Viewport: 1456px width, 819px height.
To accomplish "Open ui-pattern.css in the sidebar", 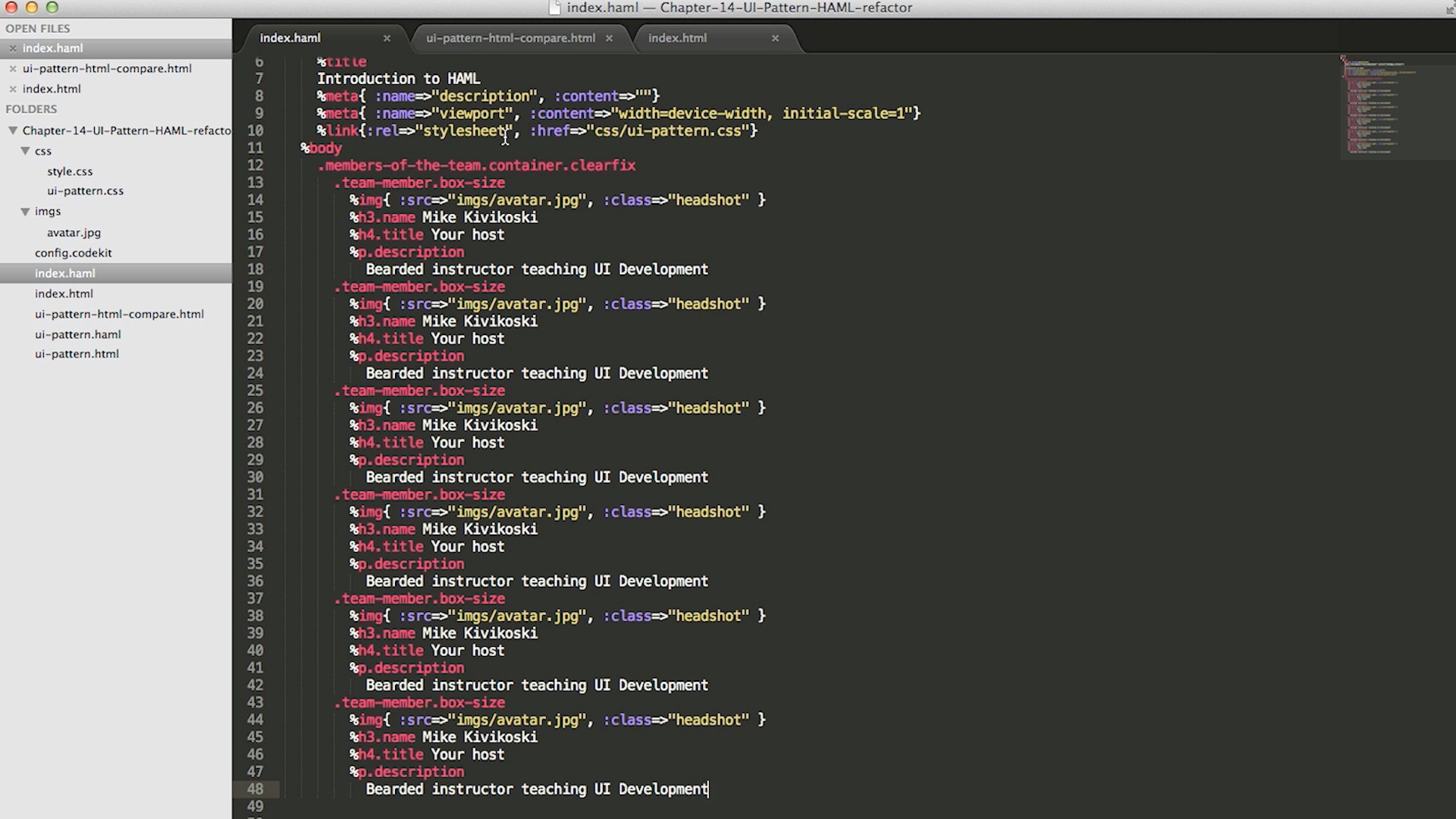I will (85, 191).
